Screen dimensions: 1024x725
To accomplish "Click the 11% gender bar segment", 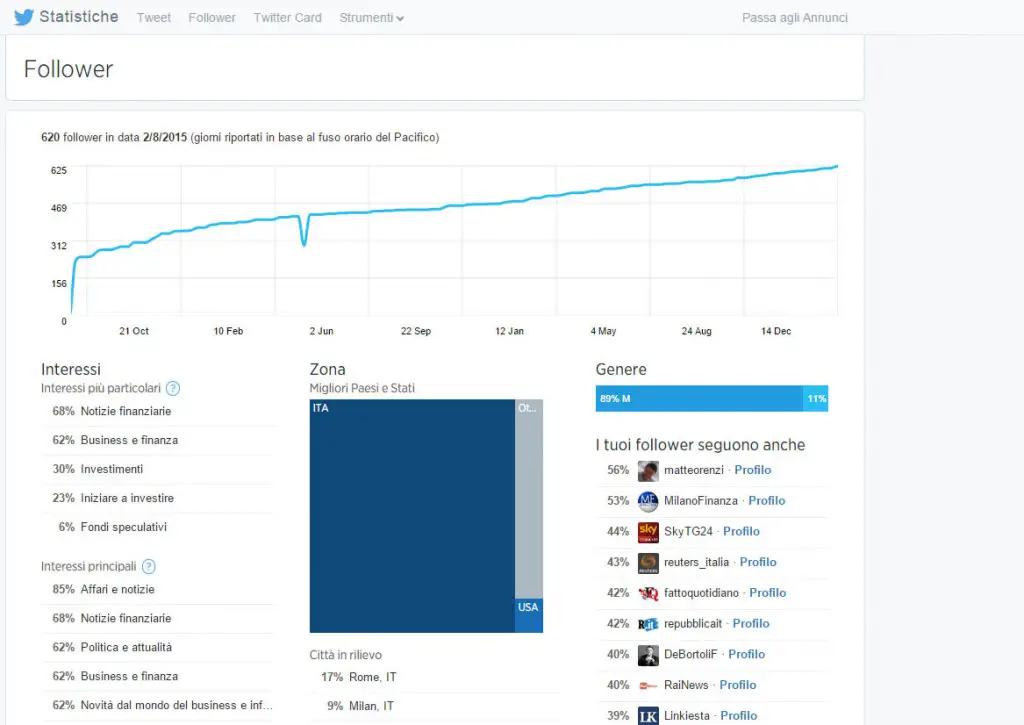I will pyautogui.click(x=816, y=398).
